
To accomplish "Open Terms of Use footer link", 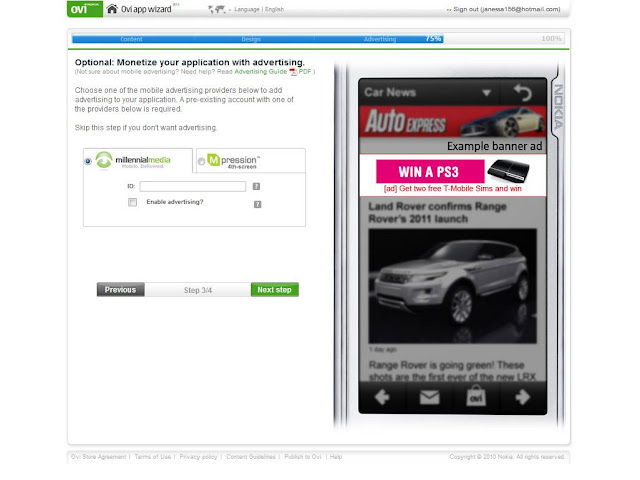I will click(153, 457).
